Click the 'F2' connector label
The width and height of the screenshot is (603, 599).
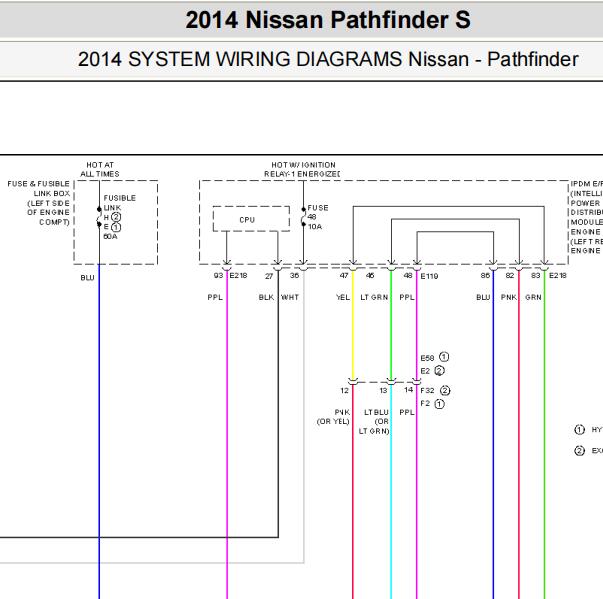click(x=425, y=404)
